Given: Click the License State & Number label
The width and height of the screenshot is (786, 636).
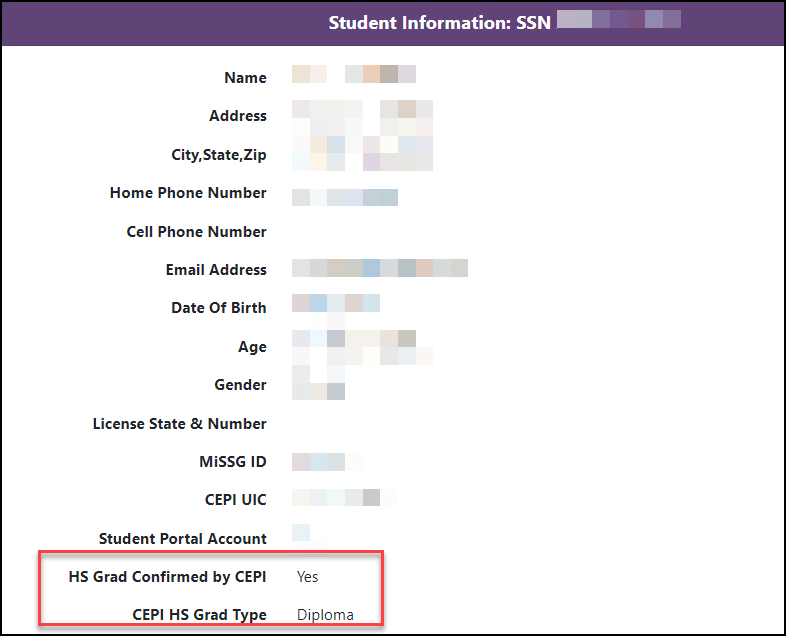Looking at the screenshot, I should 179,424.
